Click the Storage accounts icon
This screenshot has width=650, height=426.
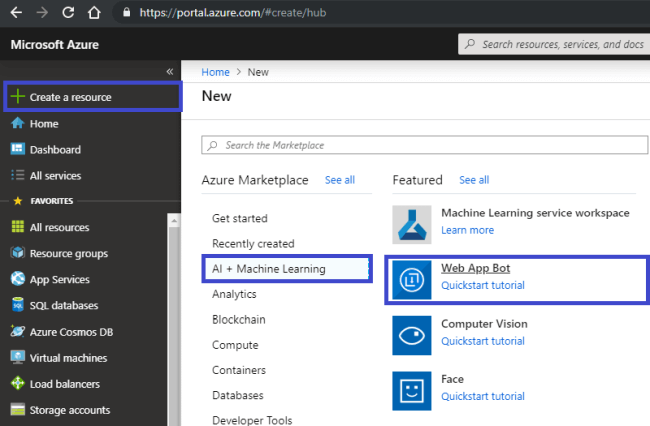pos(18,409)
